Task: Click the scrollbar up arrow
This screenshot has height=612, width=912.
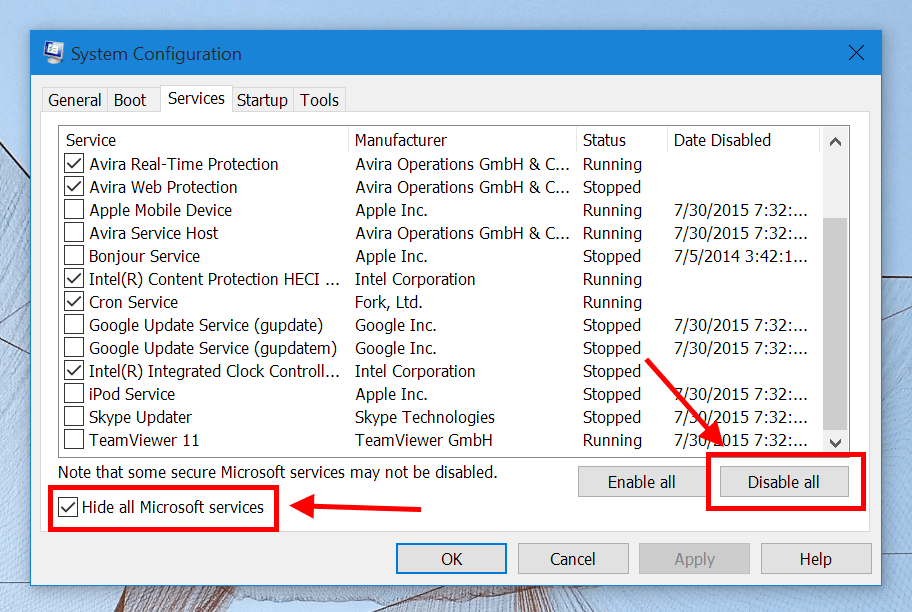Action: [835, 141]
